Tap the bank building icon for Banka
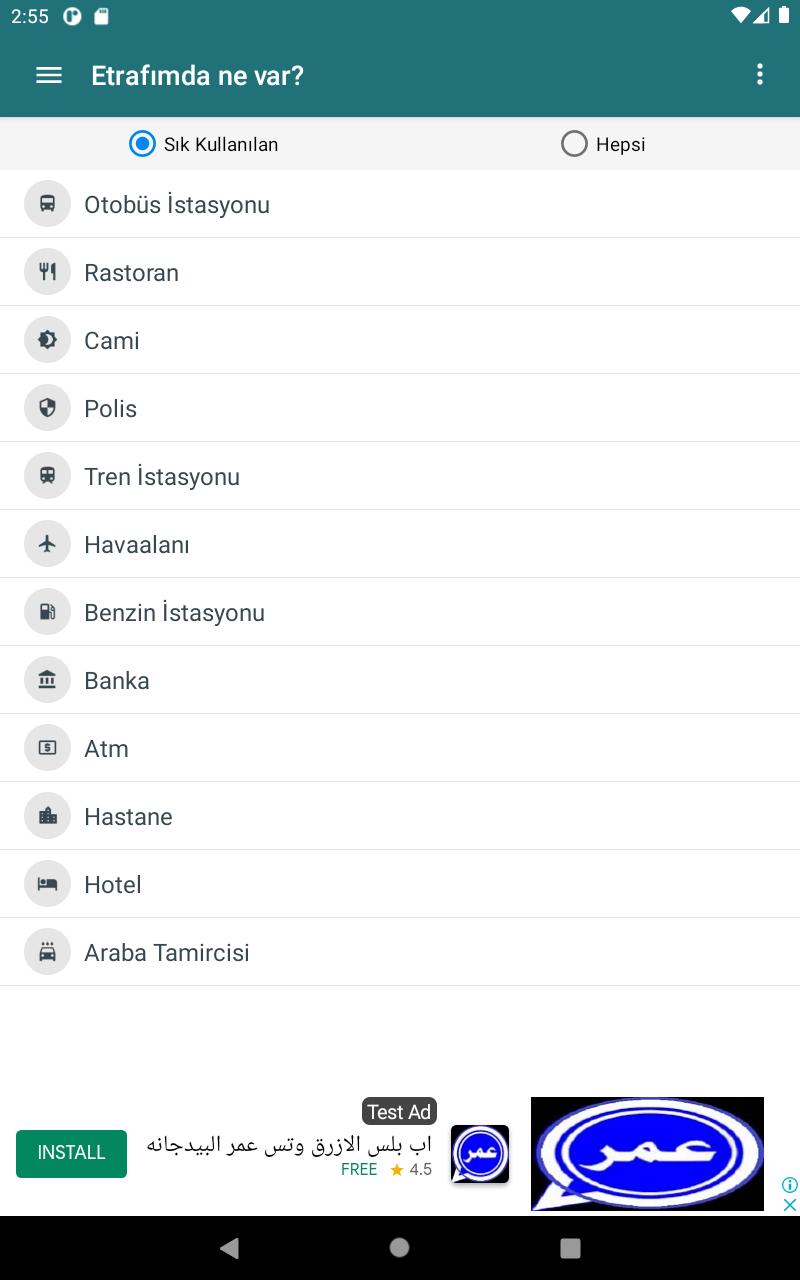The width and height of the screenshot is (800, 1280). point(48,680)
